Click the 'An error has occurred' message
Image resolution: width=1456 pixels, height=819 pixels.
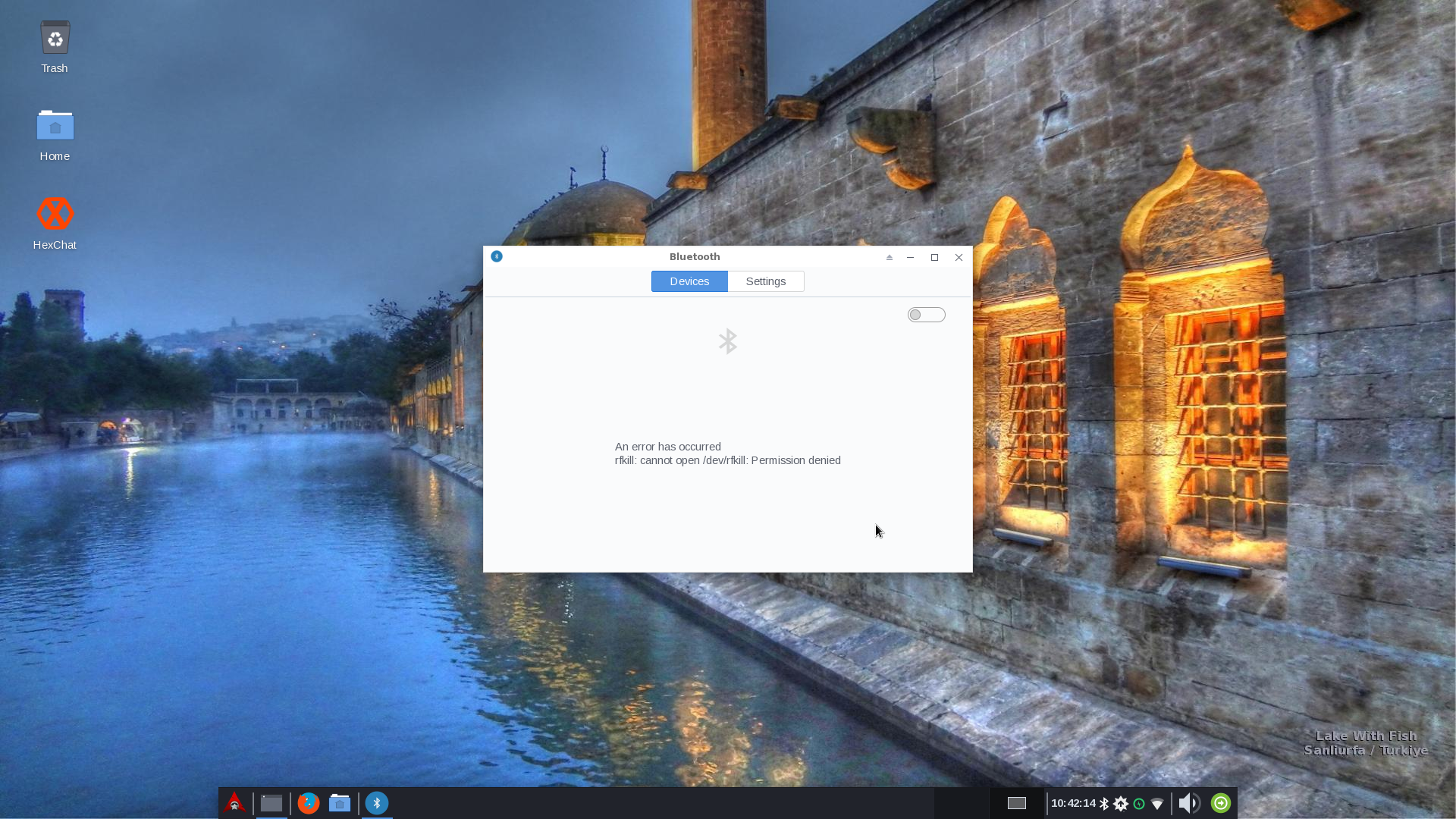click(x=668, y=447)
